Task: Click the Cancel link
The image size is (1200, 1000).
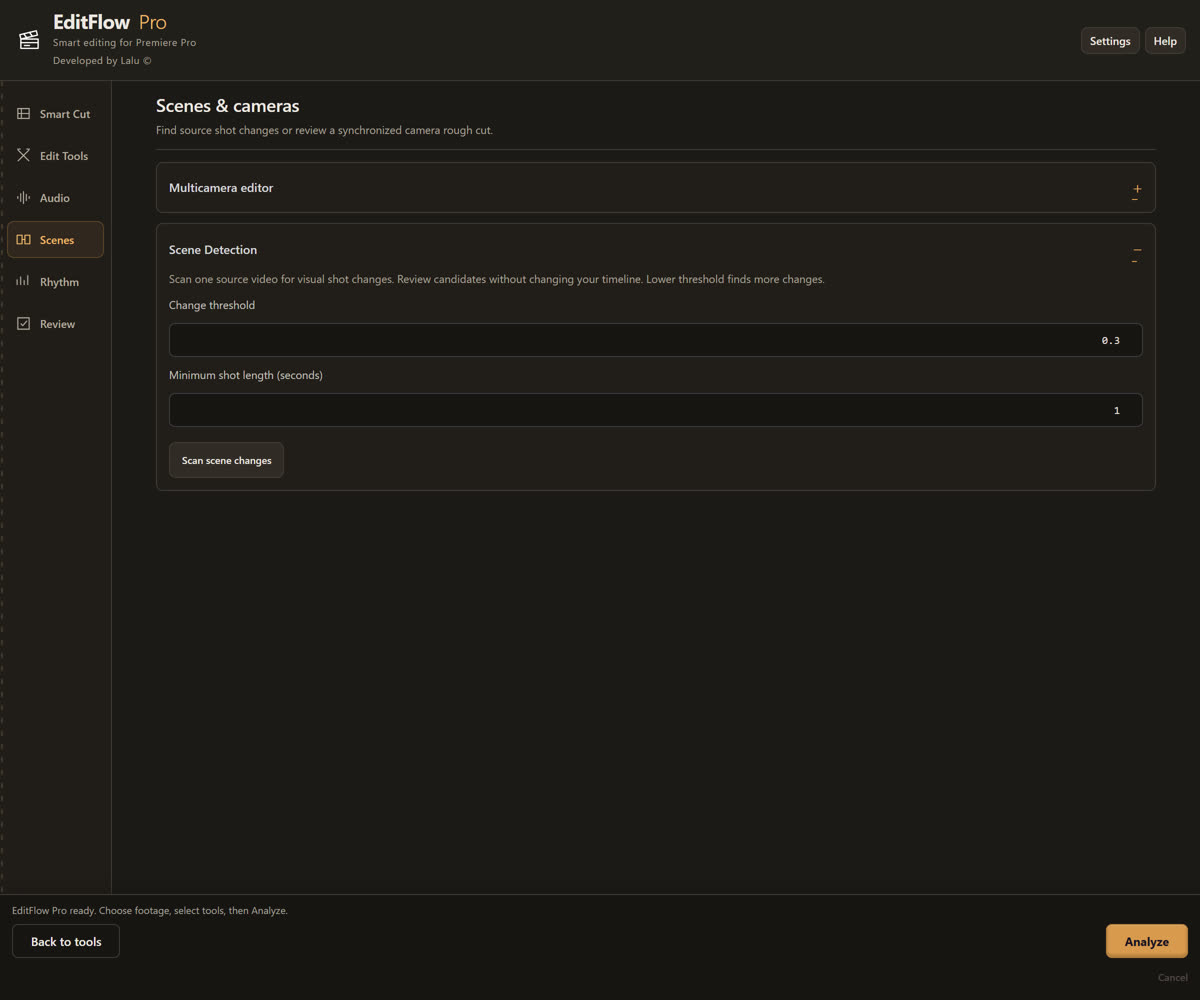Action: click(x=1172, y=977)
